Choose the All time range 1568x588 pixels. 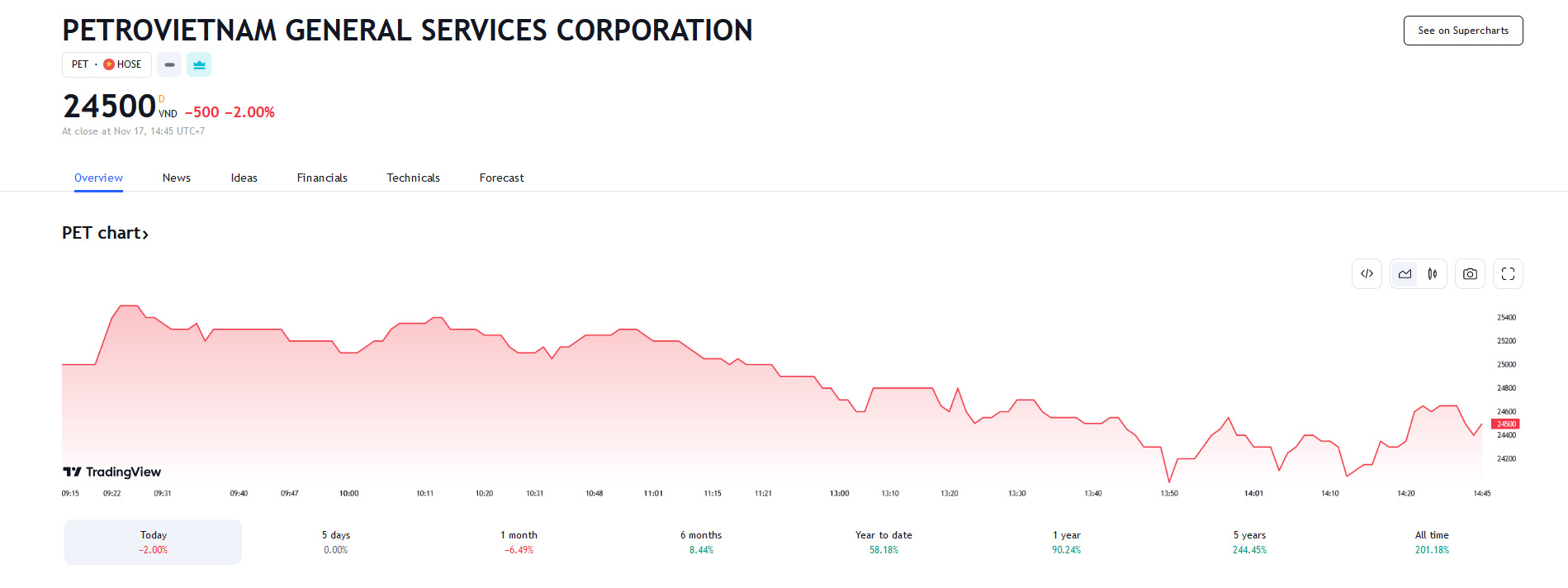1432,542
